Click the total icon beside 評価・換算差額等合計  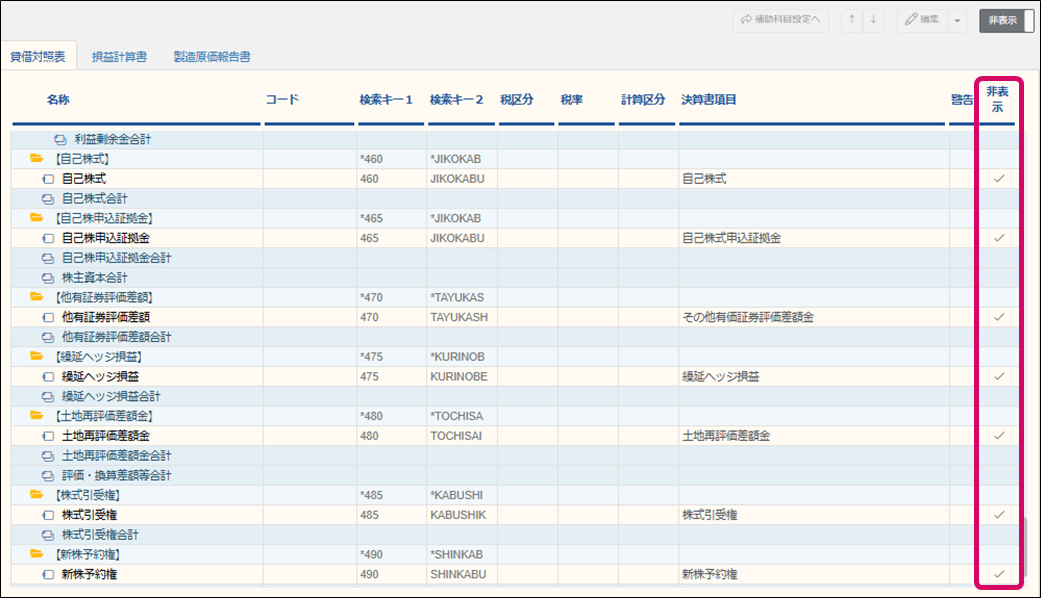click(x=47, y=475)
